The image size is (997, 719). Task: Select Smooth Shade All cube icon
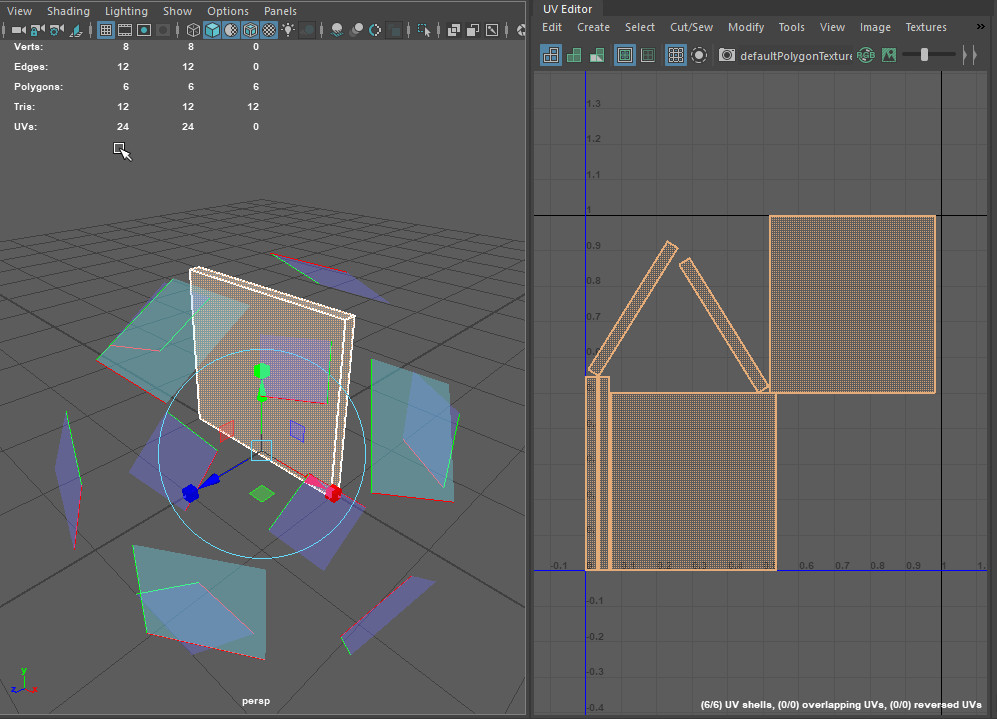coord(212,30)
